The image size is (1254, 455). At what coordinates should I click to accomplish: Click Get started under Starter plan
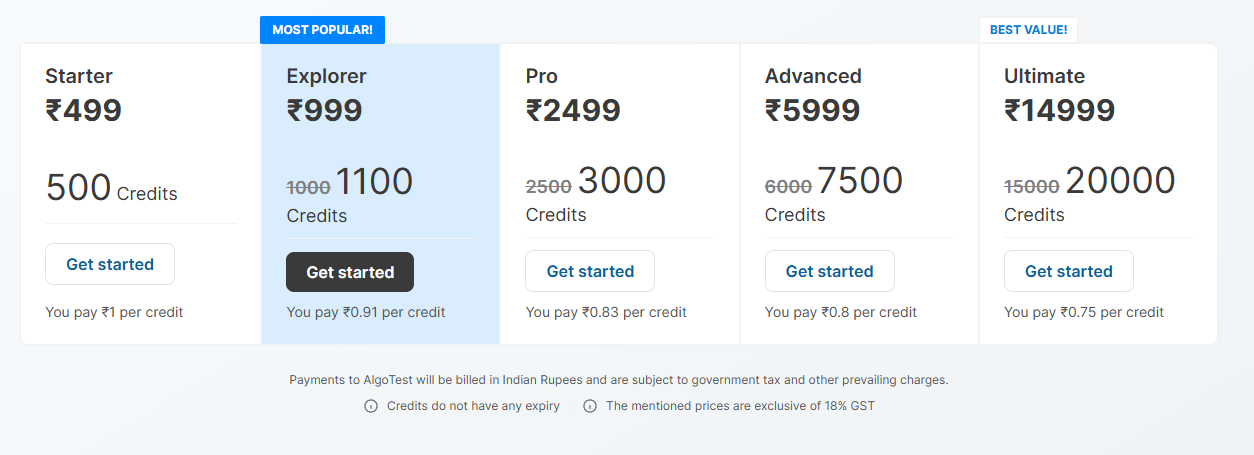pos(110,264)
